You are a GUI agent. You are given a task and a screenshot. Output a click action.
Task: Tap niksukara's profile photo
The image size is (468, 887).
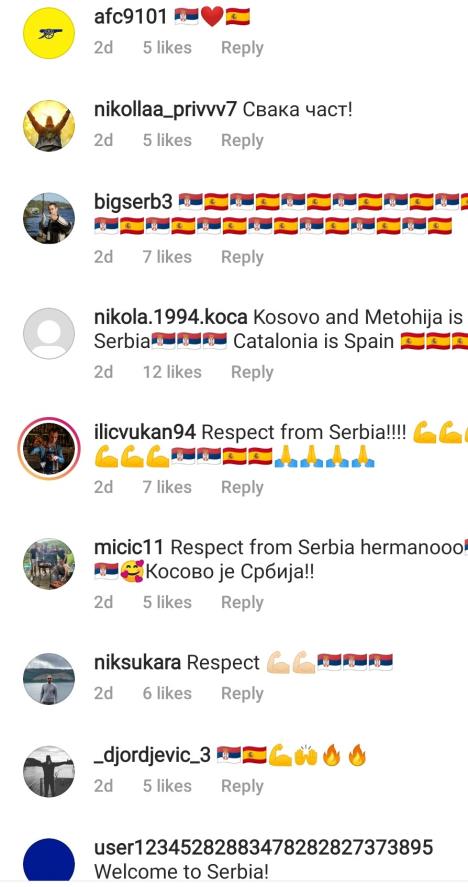tap(49, 679)
